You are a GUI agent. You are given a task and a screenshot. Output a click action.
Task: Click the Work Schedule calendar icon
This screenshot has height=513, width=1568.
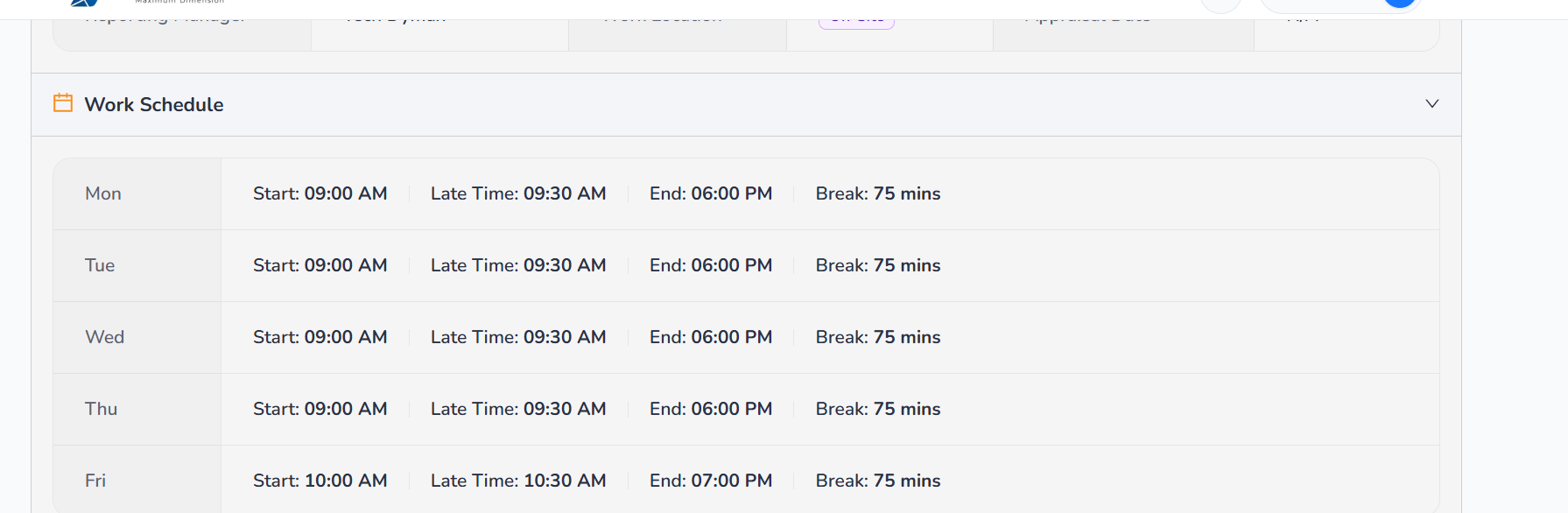pyautogui.click(x=63, y=103)
